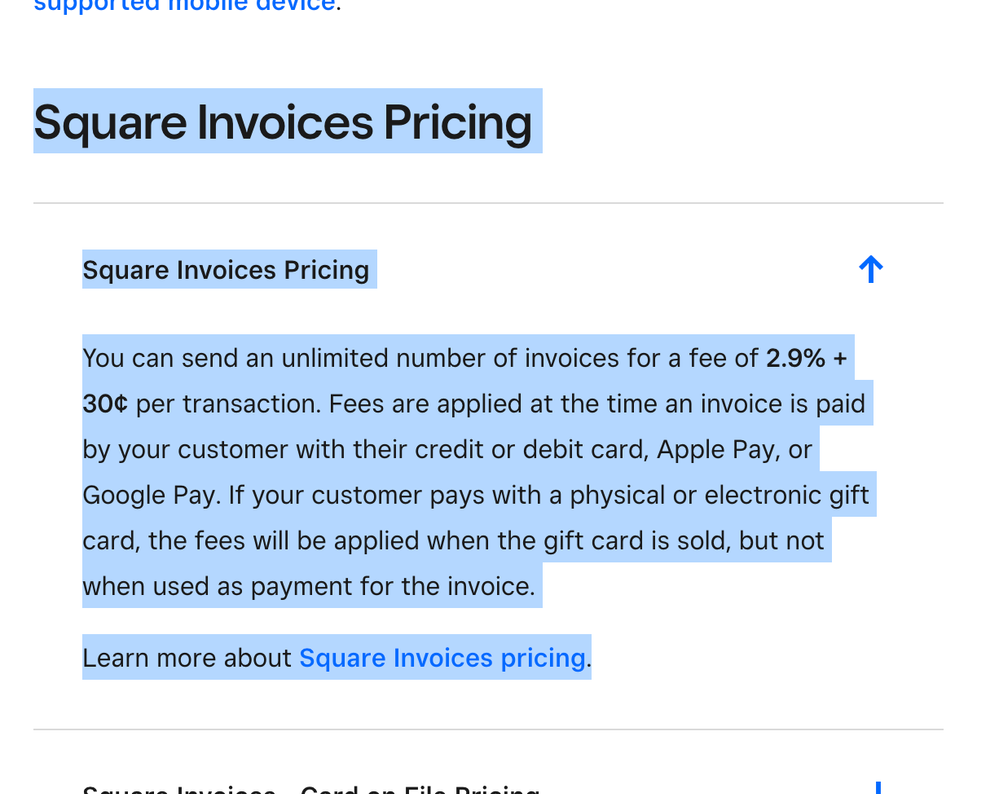Click the expanded Square Invoices Pricing accordion title
999x794 pixels.
point(226,270)
